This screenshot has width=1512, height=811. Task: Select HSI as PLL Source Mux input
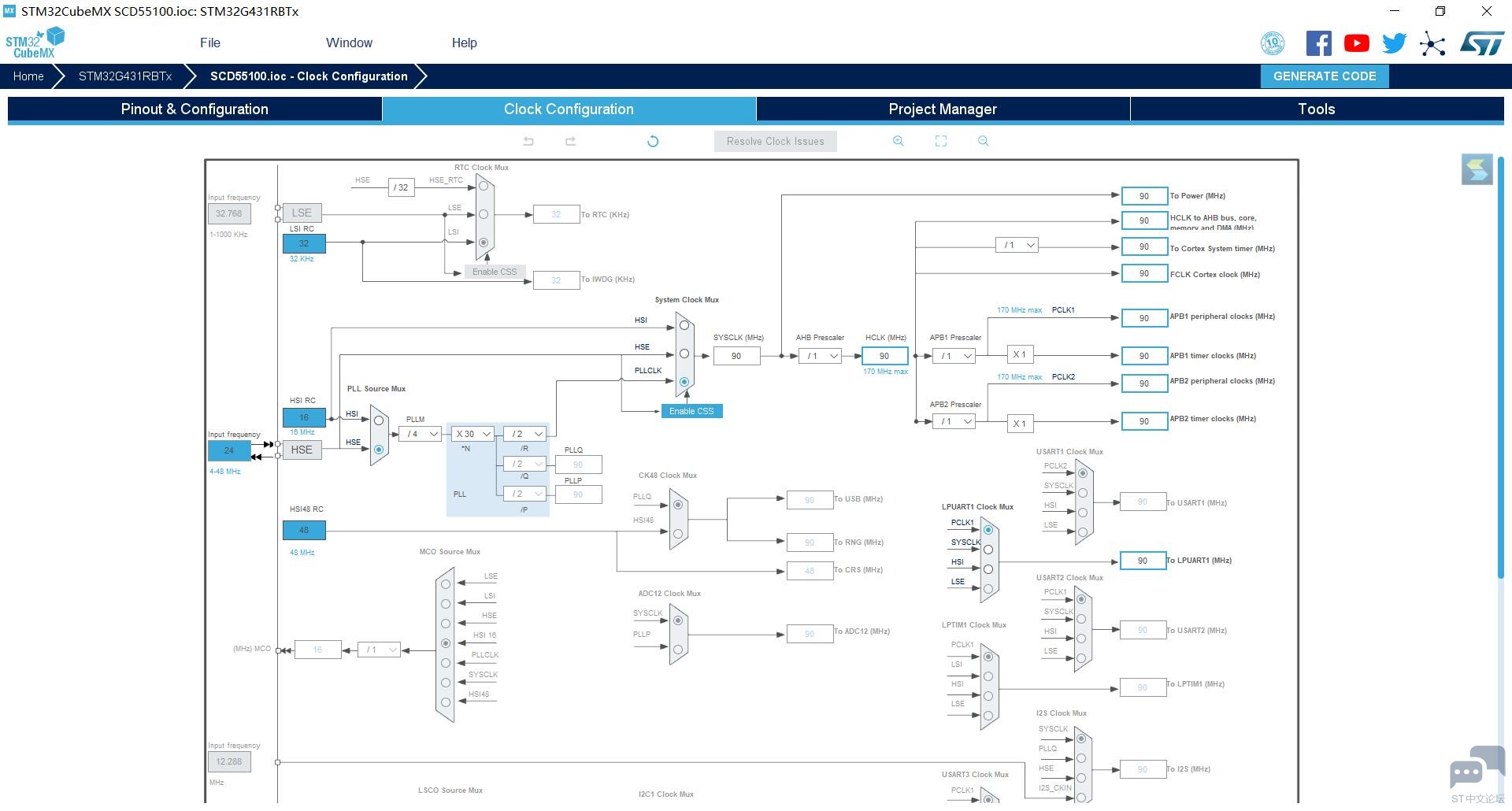click(x=379, y=420)
